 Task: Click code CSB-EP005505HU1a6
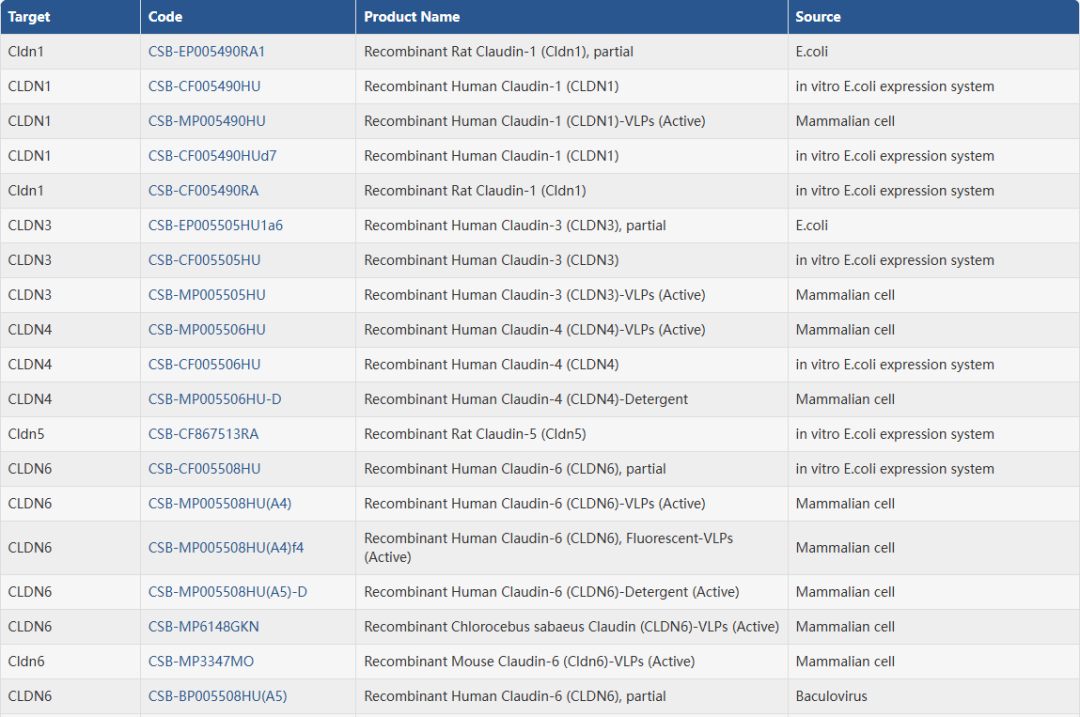pyautogui.click(x=215, y=226)
